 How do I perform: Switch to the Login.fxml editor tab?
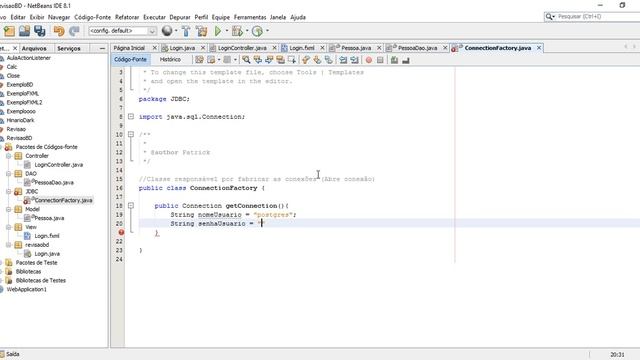coord(302,48)
